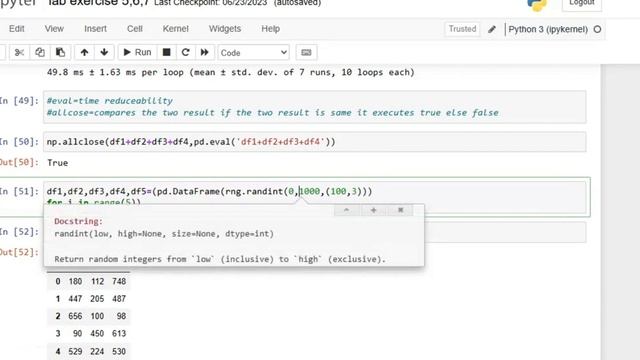Select the In [52] prompt label
This screenshot has height=360, width=640.
point(19,232)
